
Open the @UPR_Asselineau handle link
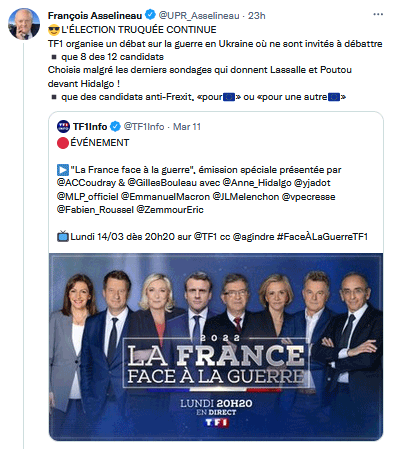(199, 16)
